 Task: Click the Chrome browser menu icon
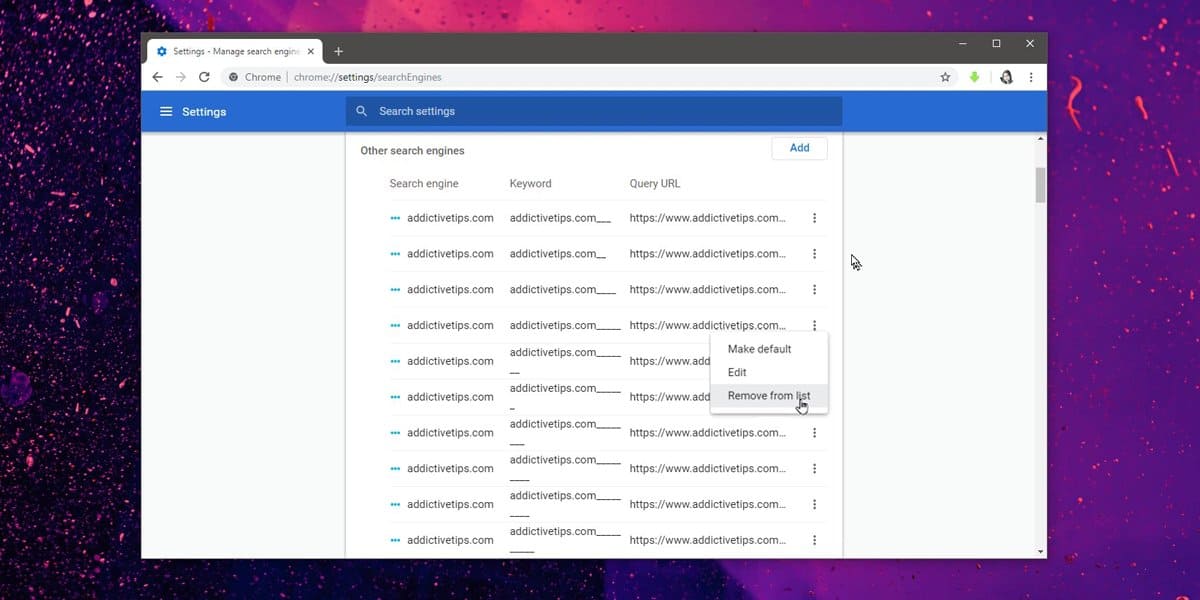(1031, 76)
